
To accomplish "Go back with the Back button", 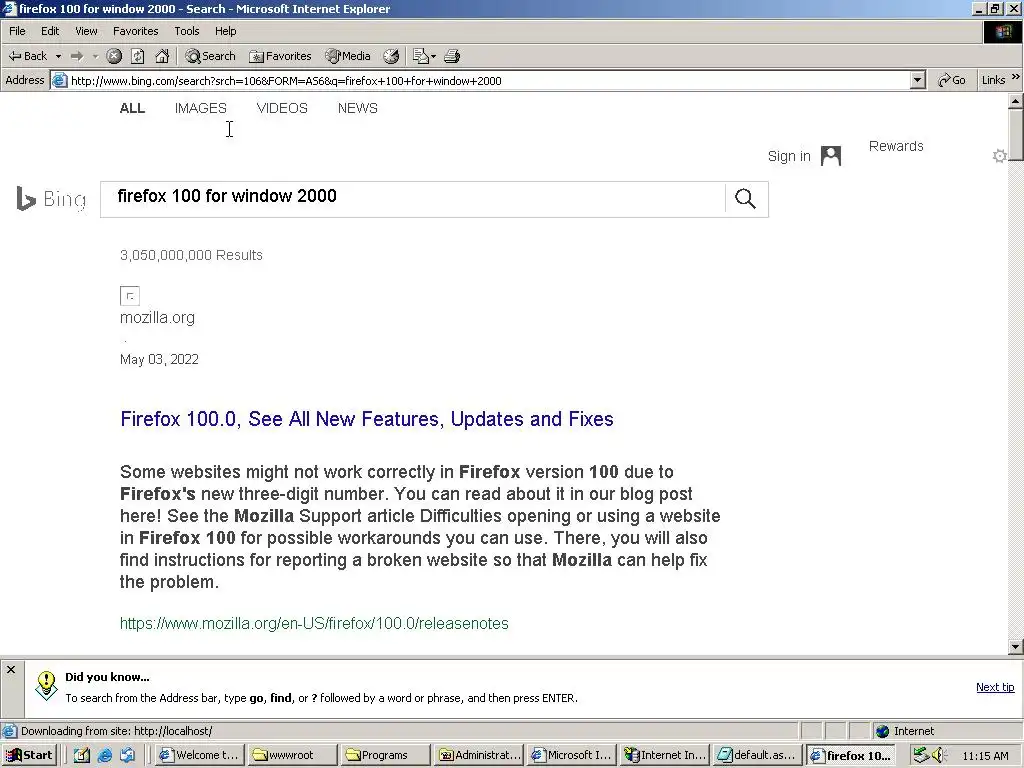I will pyautogui.click(x=27, y=56).
